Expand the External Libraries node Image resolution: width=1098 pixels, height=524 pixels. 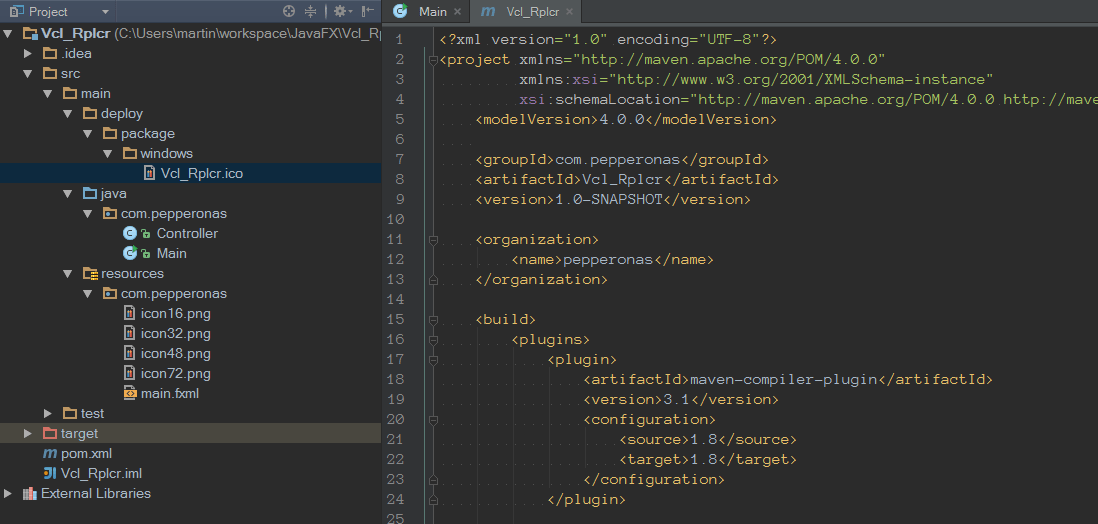(9, 493)
